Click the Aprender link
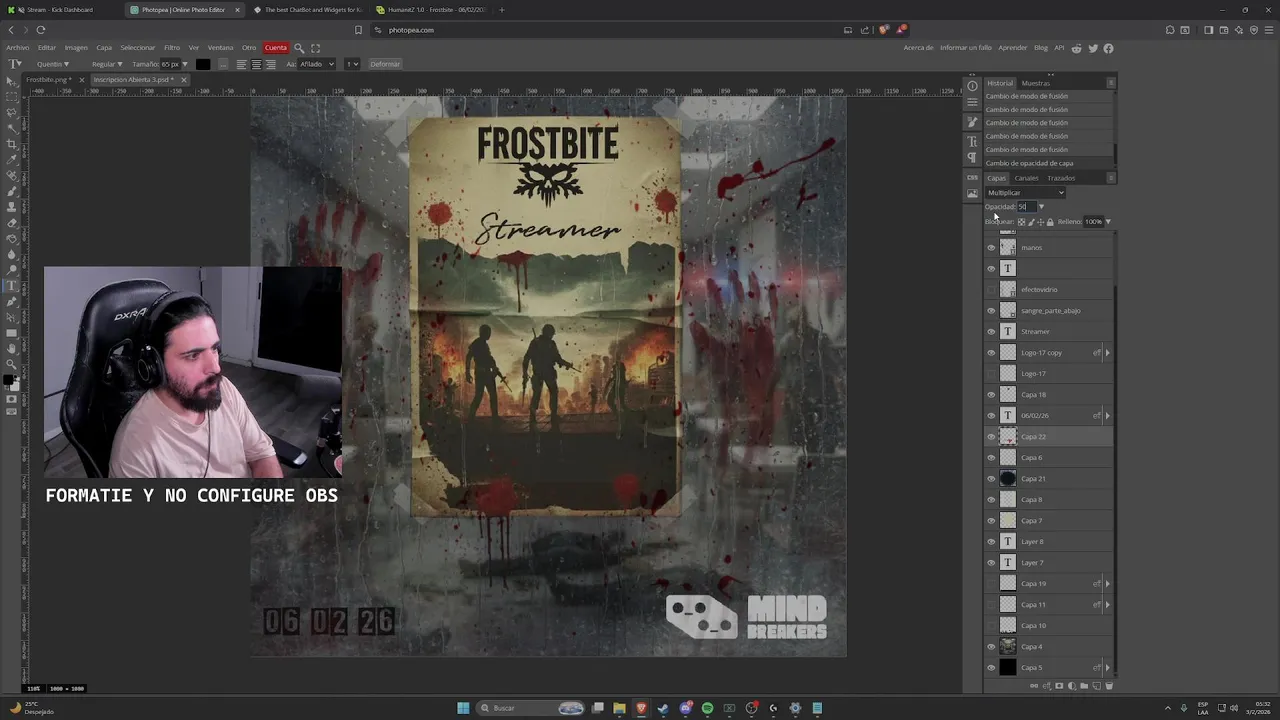1280x720 pixels. (x=1013, y=48)
